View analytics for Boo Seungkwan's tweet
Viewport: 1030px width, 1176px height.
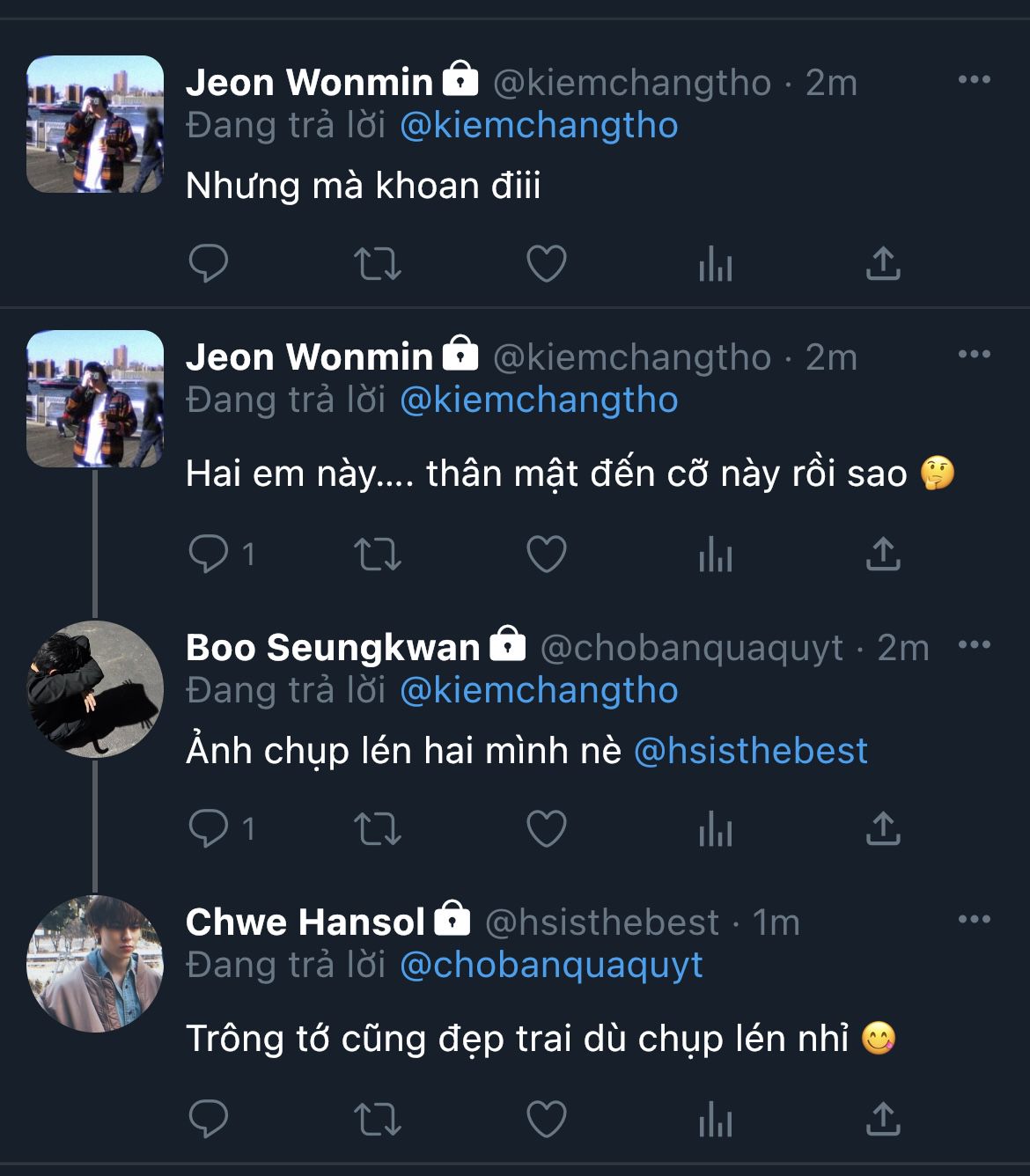[715, 828]
